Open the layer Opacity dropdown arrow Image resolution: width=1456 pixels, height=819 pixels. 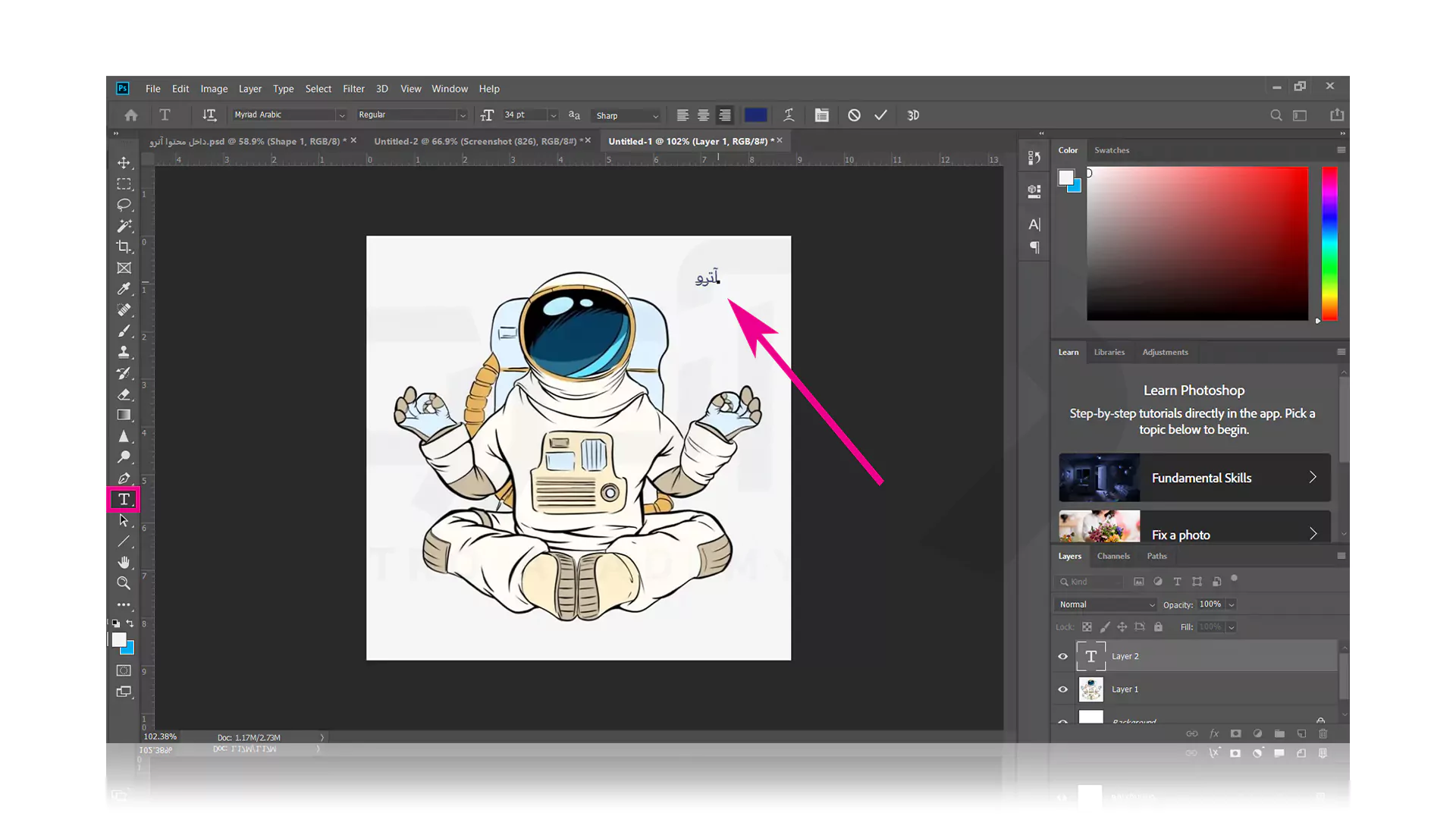1232,604
